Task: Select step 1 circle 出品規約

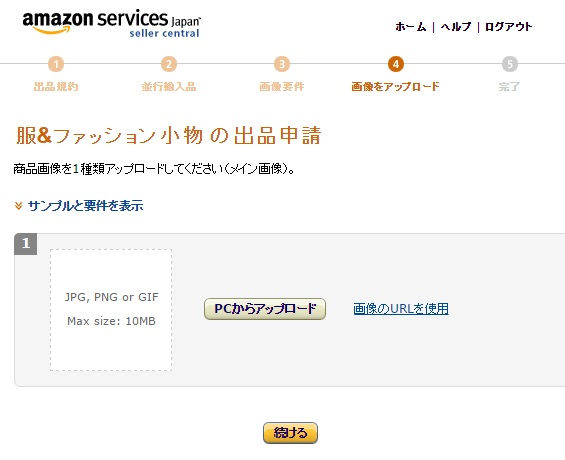Action: [x=56, y=64]
